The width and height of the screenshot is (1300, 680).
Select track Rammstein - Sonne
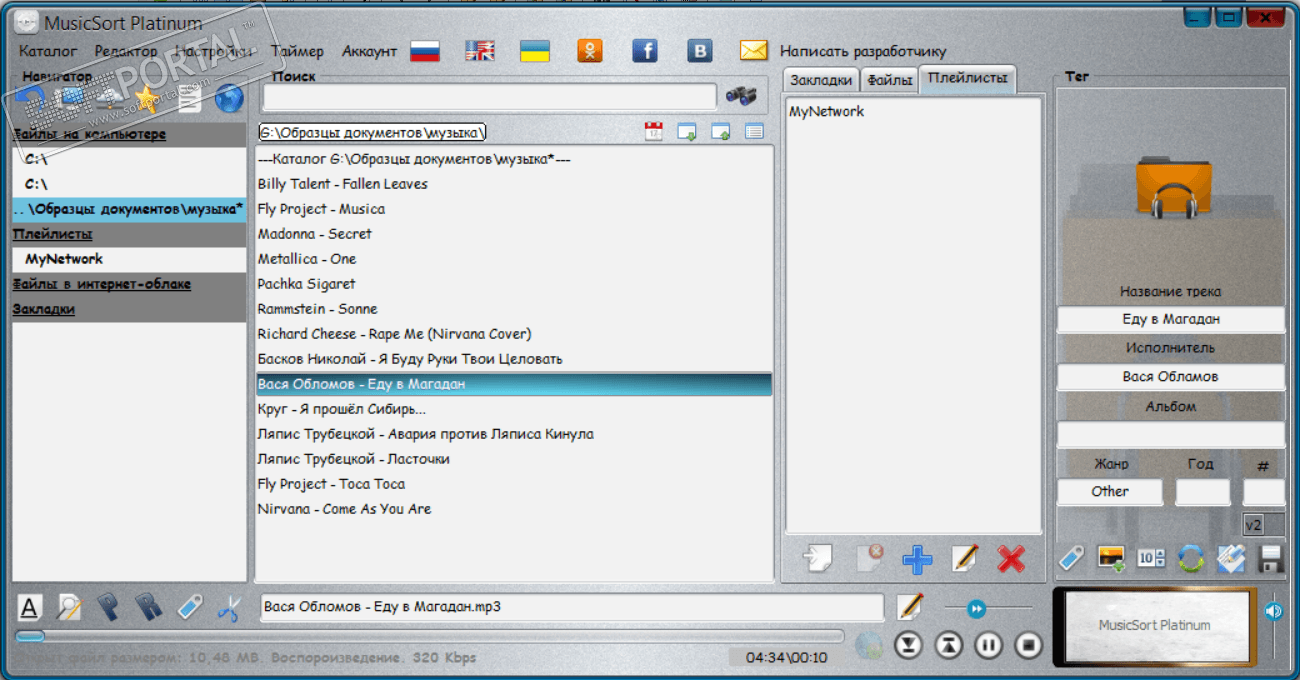514,309
